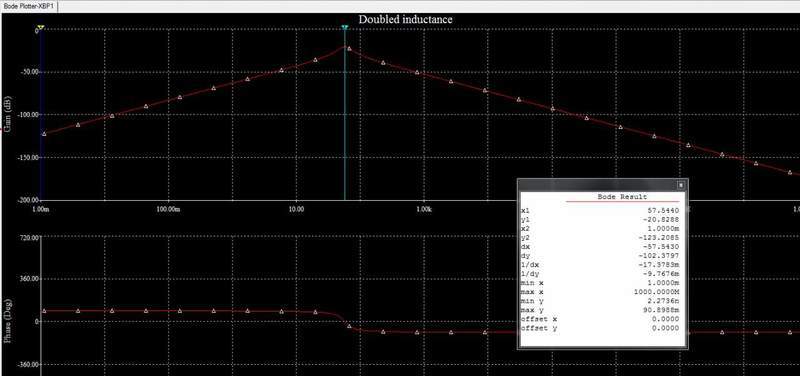800x376 pixels.
Task: Select the dy value -102.3797 row
Action: (x=600, y=255)
